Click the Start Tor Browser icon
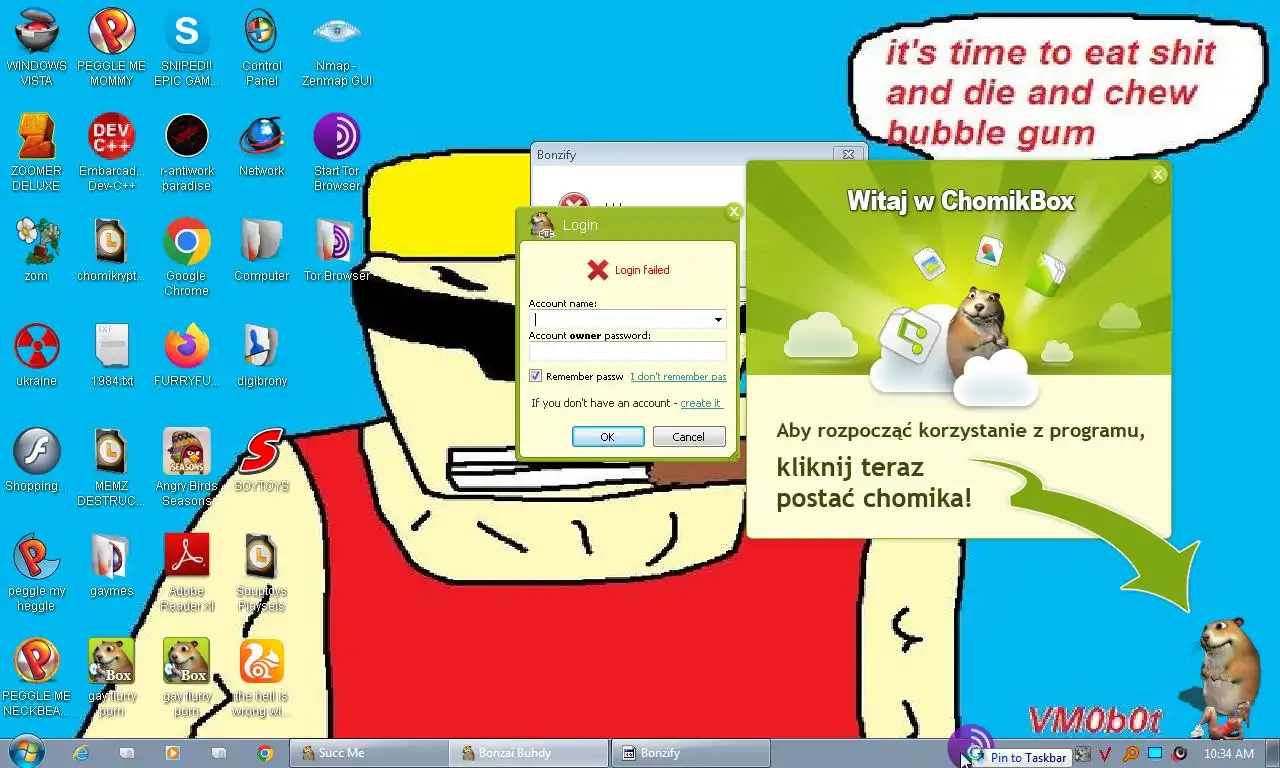The height and width of the screenshot is (768, 1280). point(337,152)
